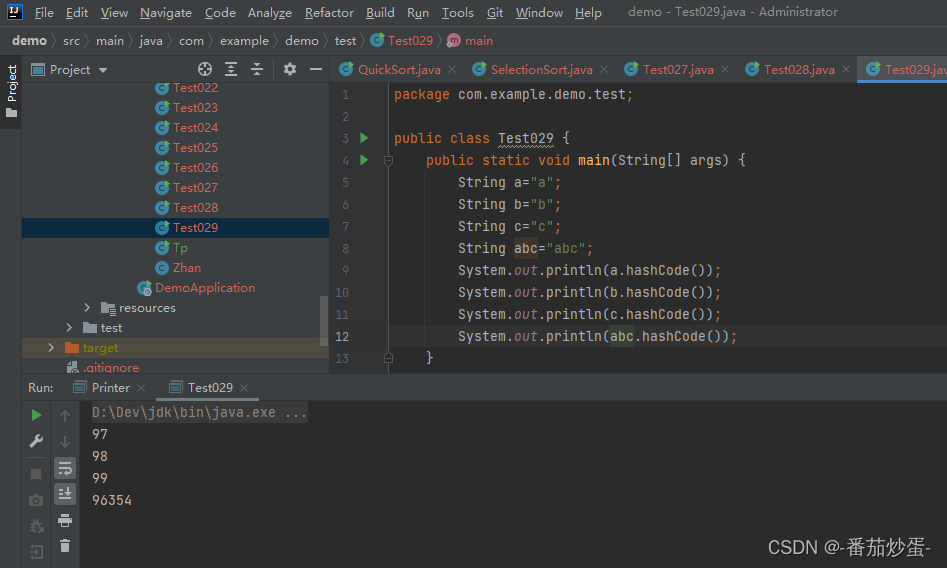This screenshot has height=568, width=947.
Task: Toggle scroll to end in Run console
Action: [65, 494]
